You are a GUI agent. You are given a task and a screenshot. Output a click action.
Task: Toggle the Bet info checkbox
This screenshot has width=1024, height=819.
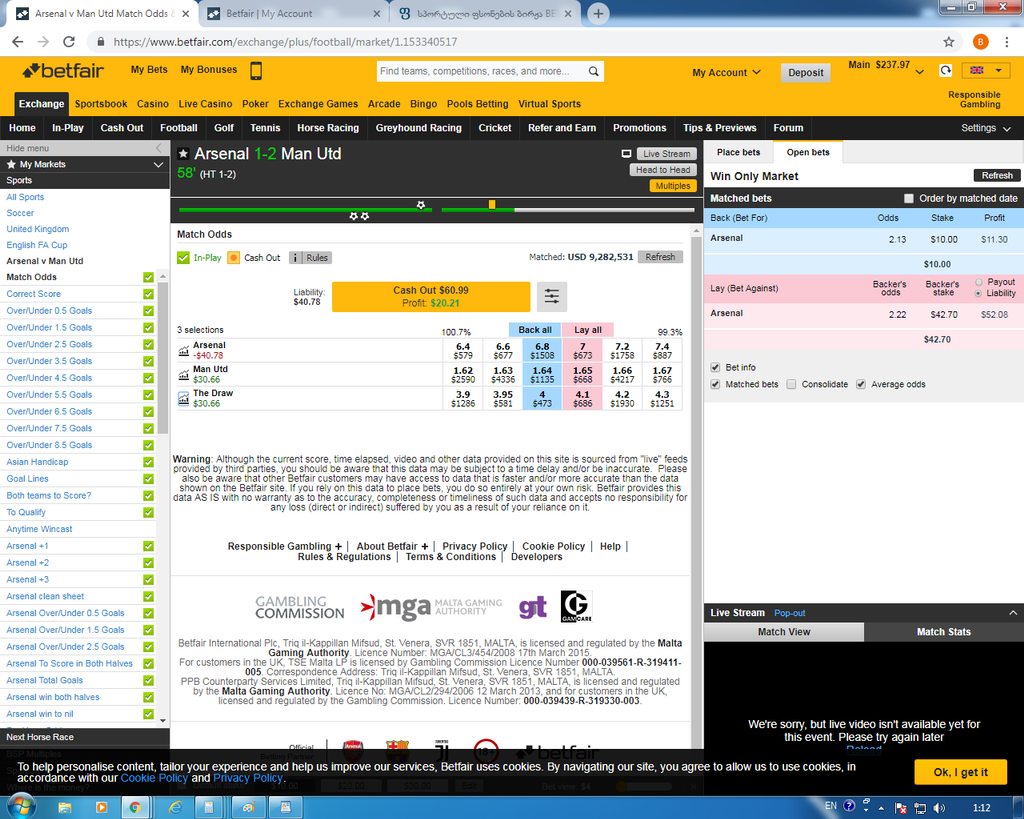(x=715, y=368)
